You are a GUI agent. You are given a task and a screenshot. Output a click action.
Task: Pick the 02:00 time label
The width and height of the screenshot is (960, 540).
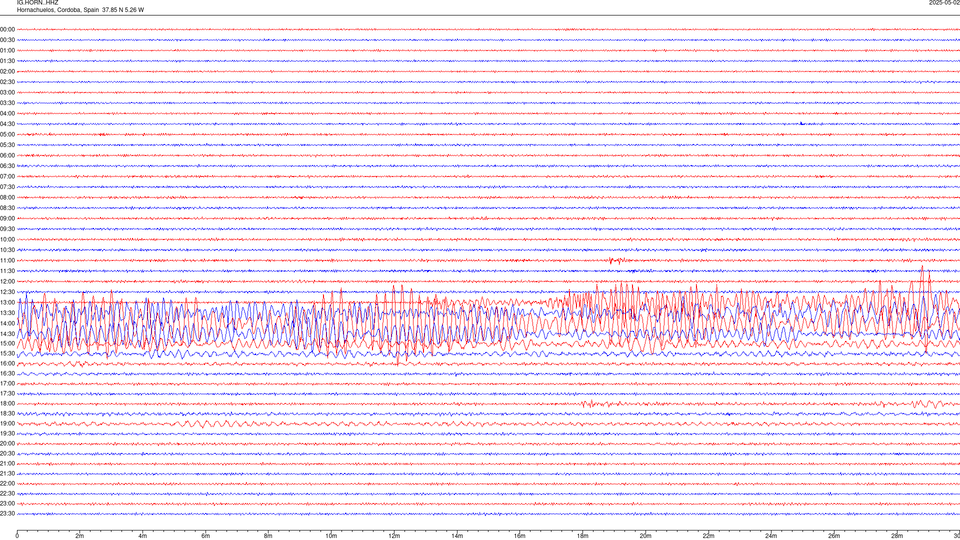7,72
